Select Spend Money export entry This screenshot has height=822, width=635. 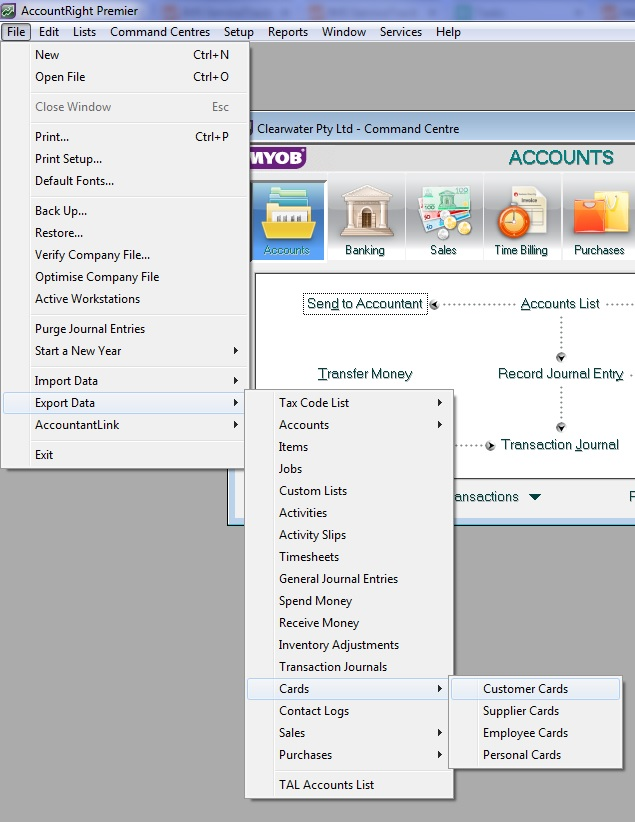tap(349, 601)
